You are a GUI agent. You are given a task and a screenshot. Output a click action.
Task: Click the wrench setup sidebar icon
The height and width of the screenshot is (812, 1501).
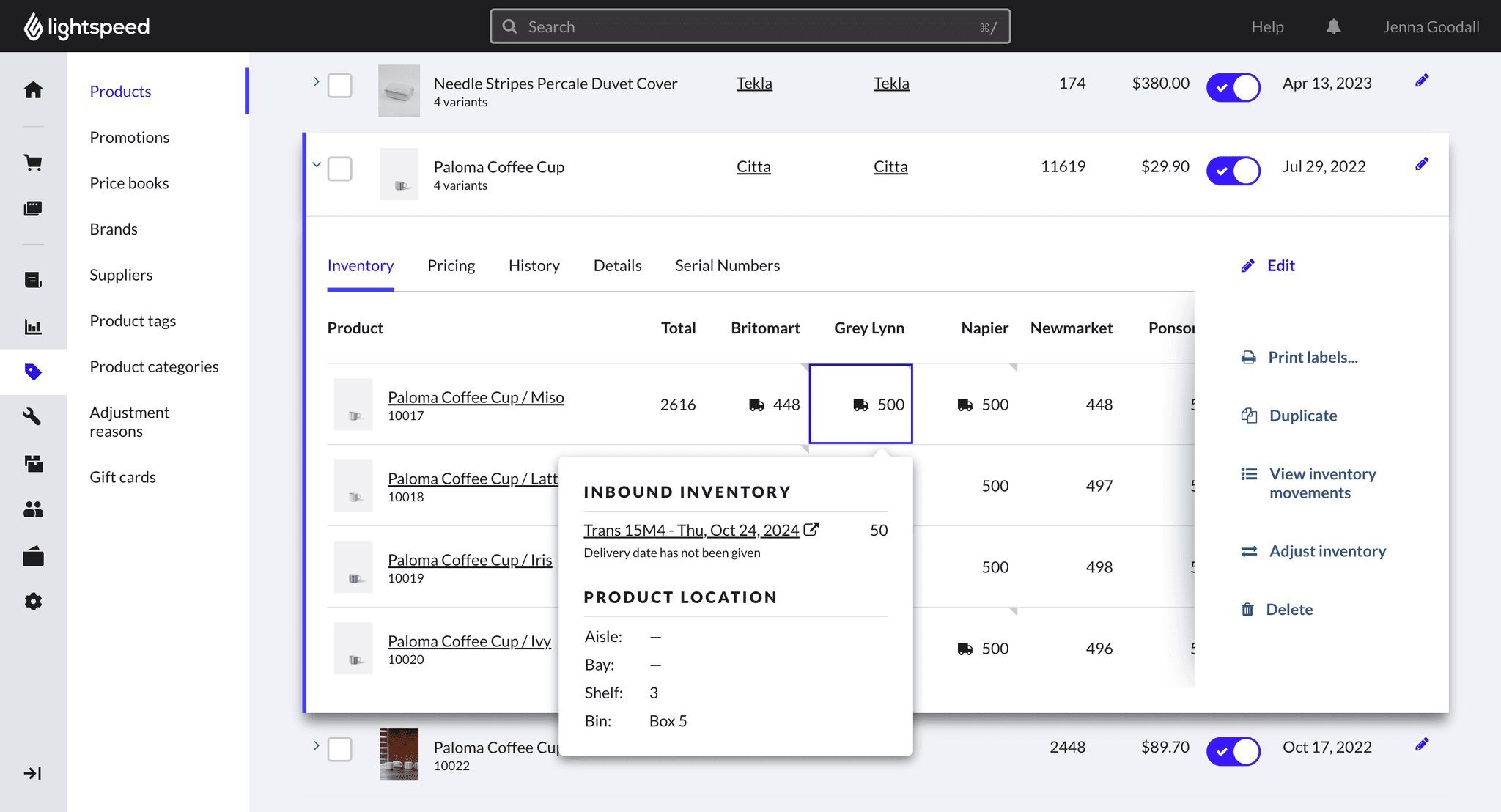point(33,417)
